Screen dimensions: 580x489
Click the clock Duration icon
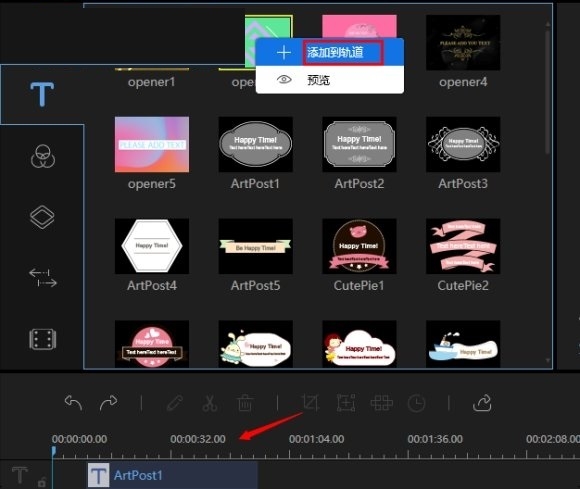(417, 403)
